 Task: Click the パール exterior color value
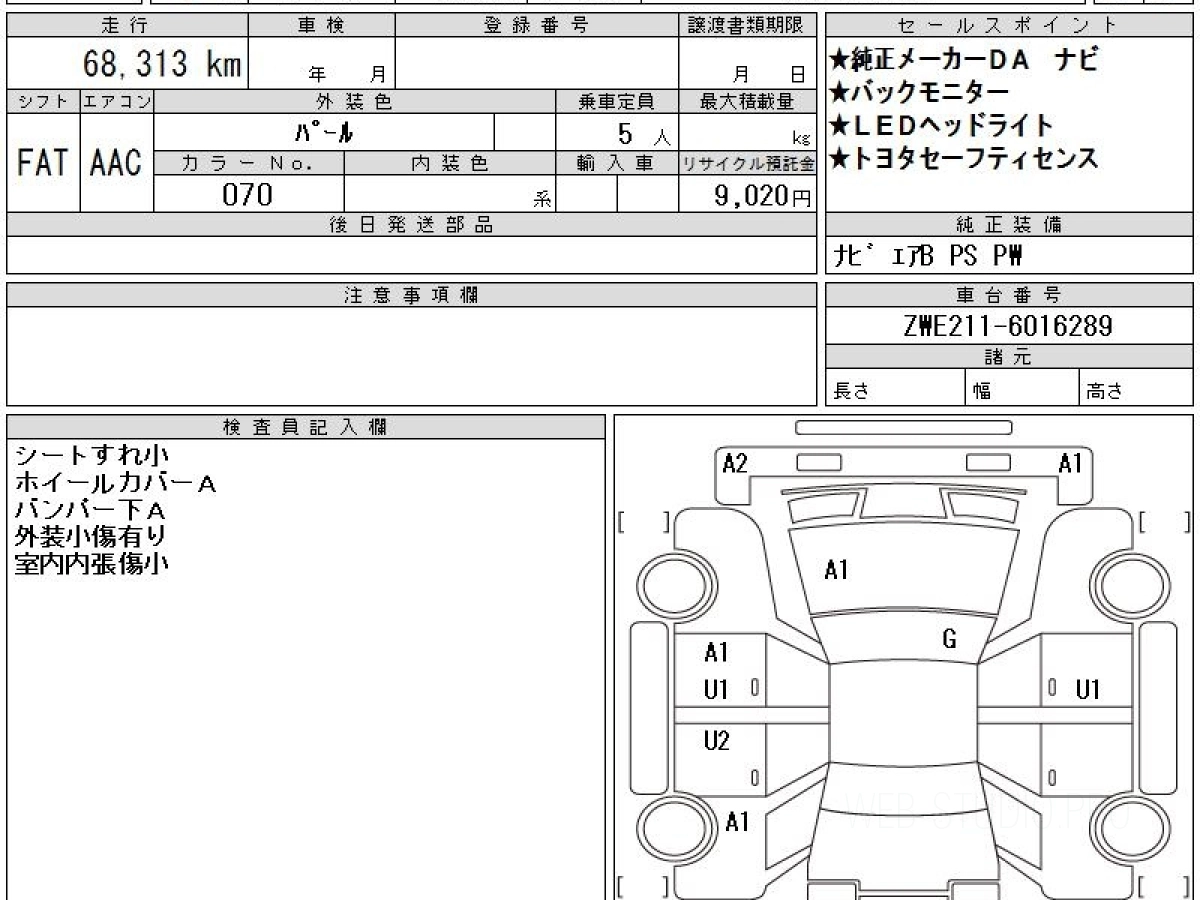pyautogui.click(x=325, y=132)
